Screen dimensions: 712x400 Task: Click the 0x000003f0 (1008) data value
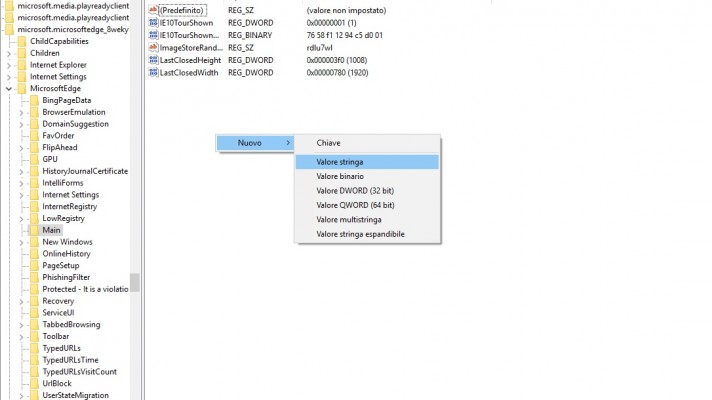(x=336, y=60)
